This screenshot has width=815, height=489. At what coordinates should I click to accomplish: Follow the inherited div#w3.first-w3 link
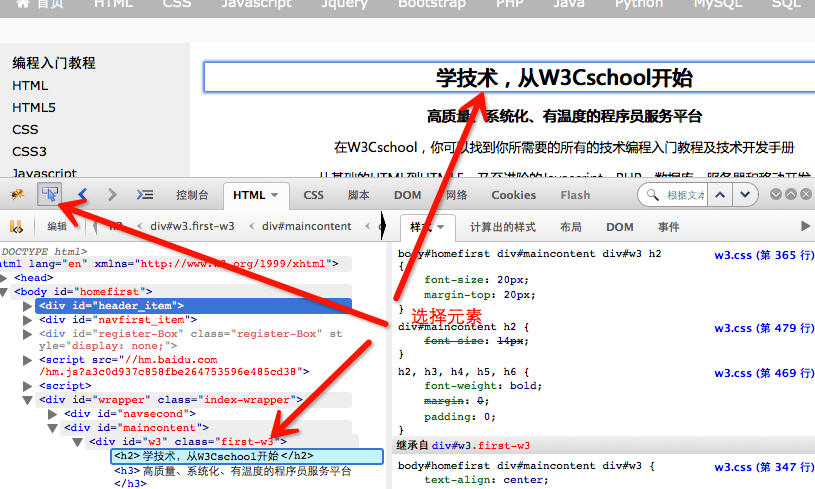(481, 446)
